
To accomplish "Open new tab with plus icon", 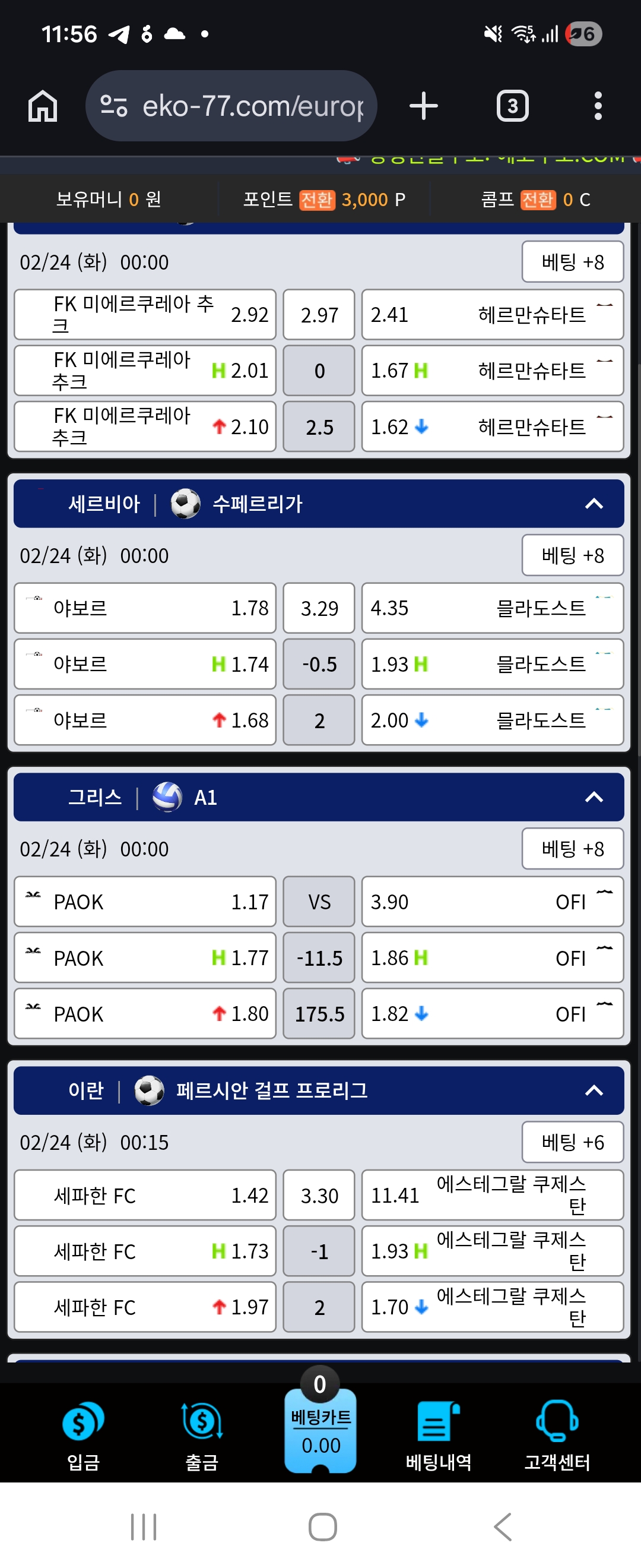I will tap(424, 106).
